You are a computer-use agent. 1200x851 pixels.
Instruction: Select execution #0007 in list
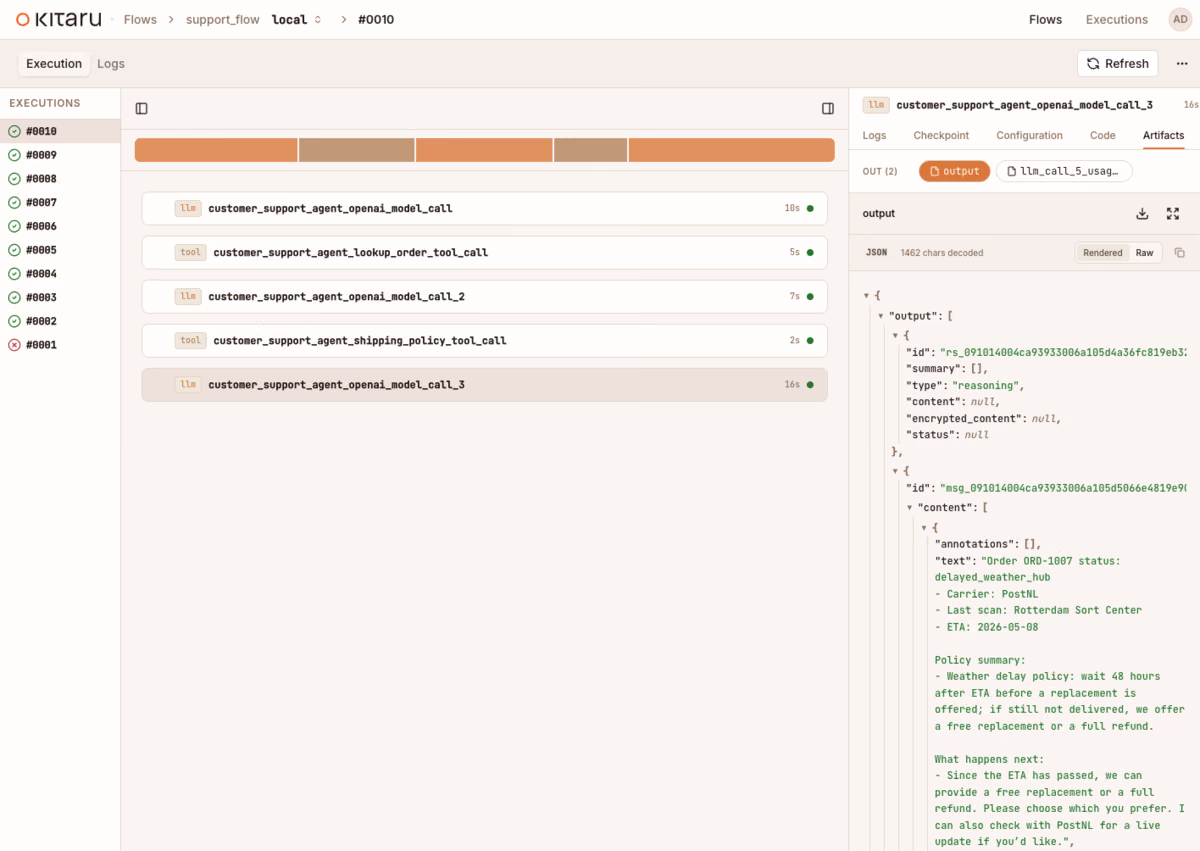(x=60, y=203)
